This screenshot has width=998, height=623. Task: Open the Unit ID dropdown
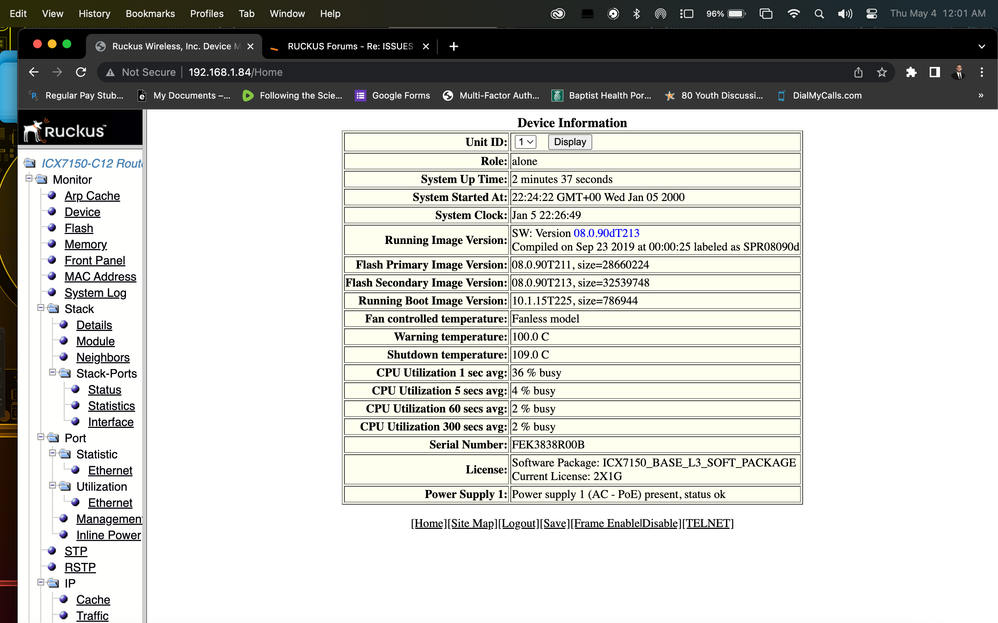point(525,142)
